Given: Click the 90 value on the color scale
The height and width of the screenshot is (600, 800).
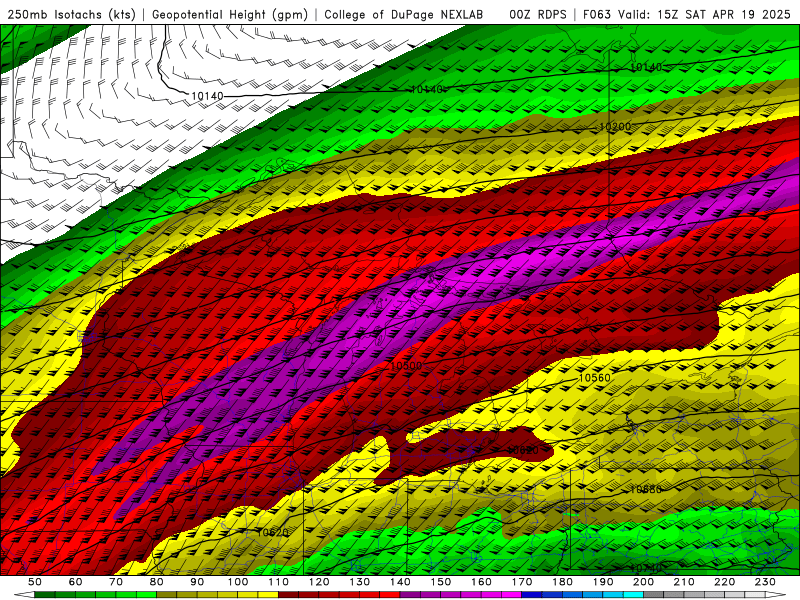Looking at the screenshot, I should pos(197,582).
